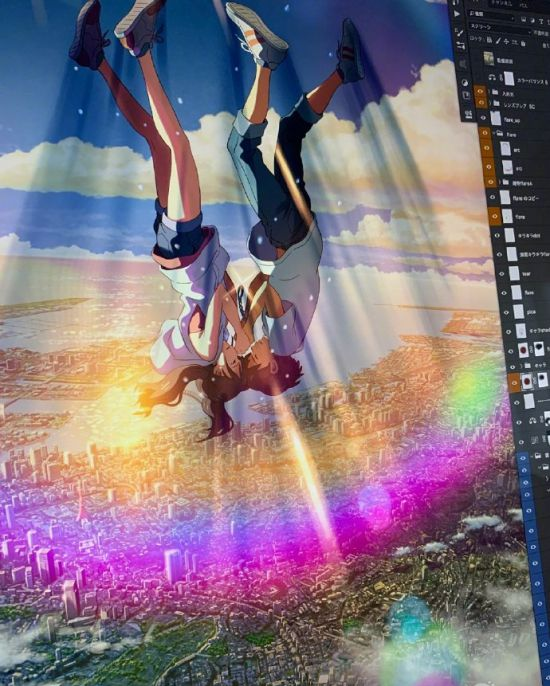Image resolution: width=550 pixels, height=686 pixels.
Task: Open the layer kind filter dropdown
Action: pyautogui.click(x=491, y=17)
